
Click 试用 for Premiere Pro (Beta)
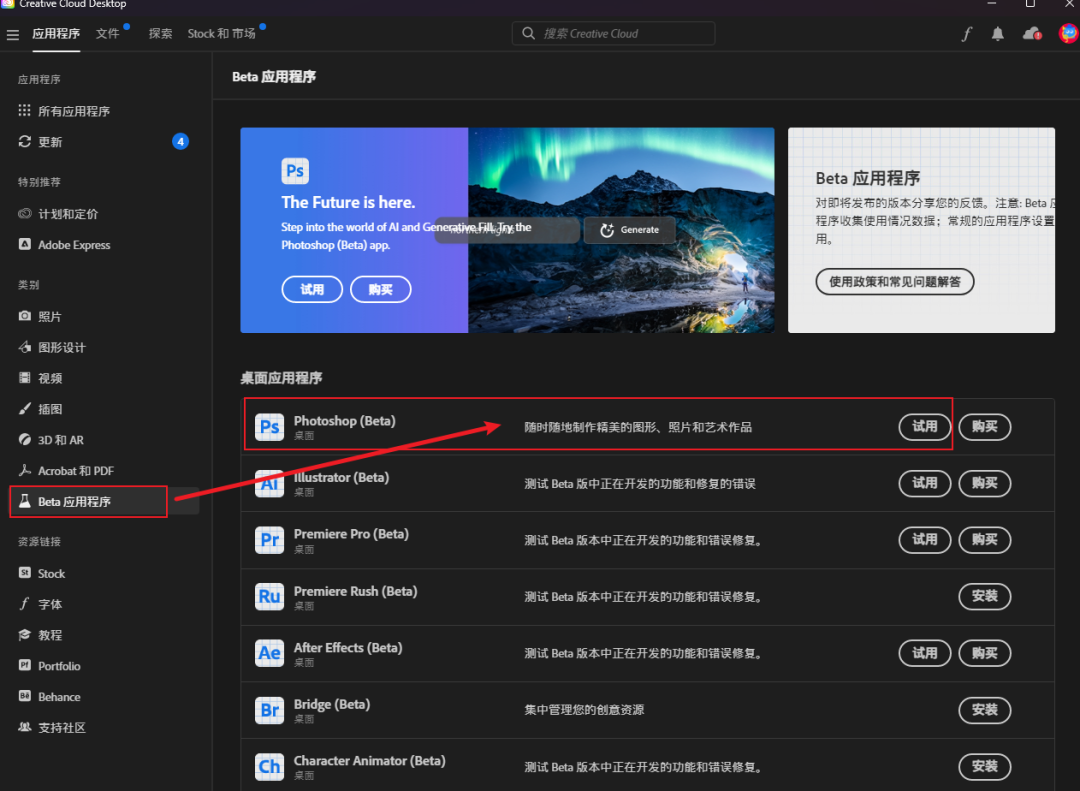pyautogui.click(x=924, y=540)
